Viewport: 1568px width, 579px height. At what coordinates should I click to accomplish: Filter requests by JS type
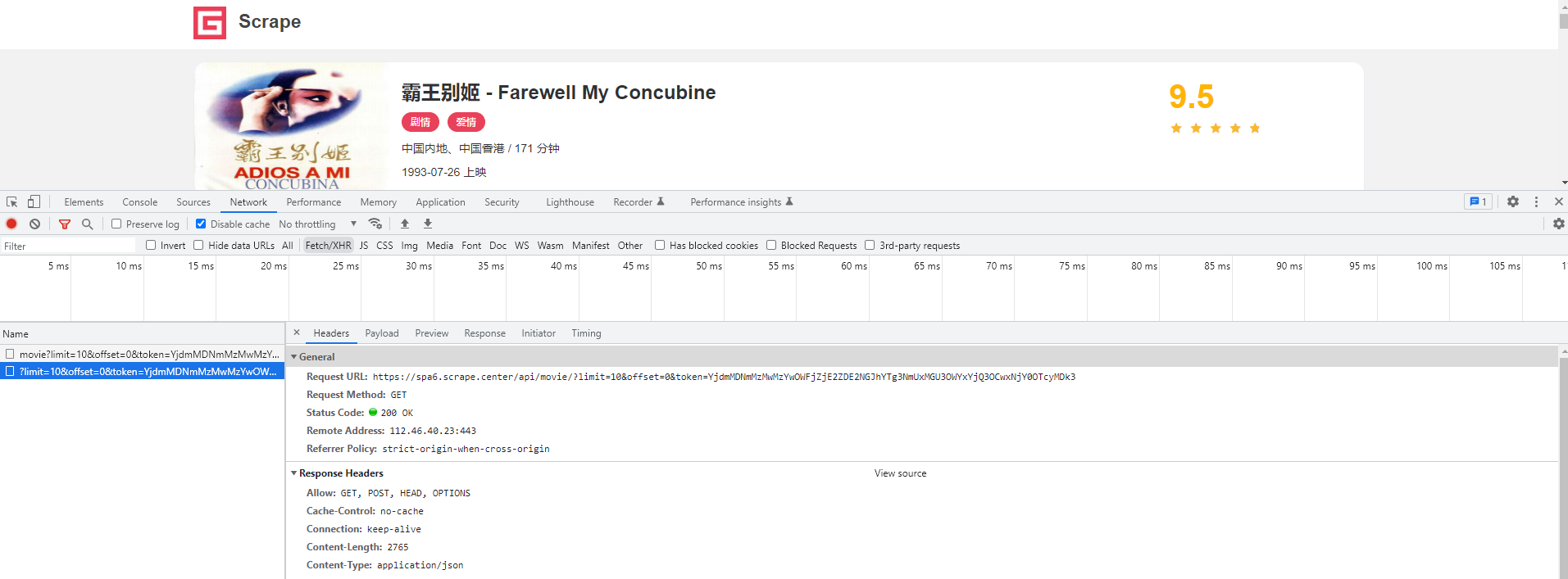(x=364, y=246)
